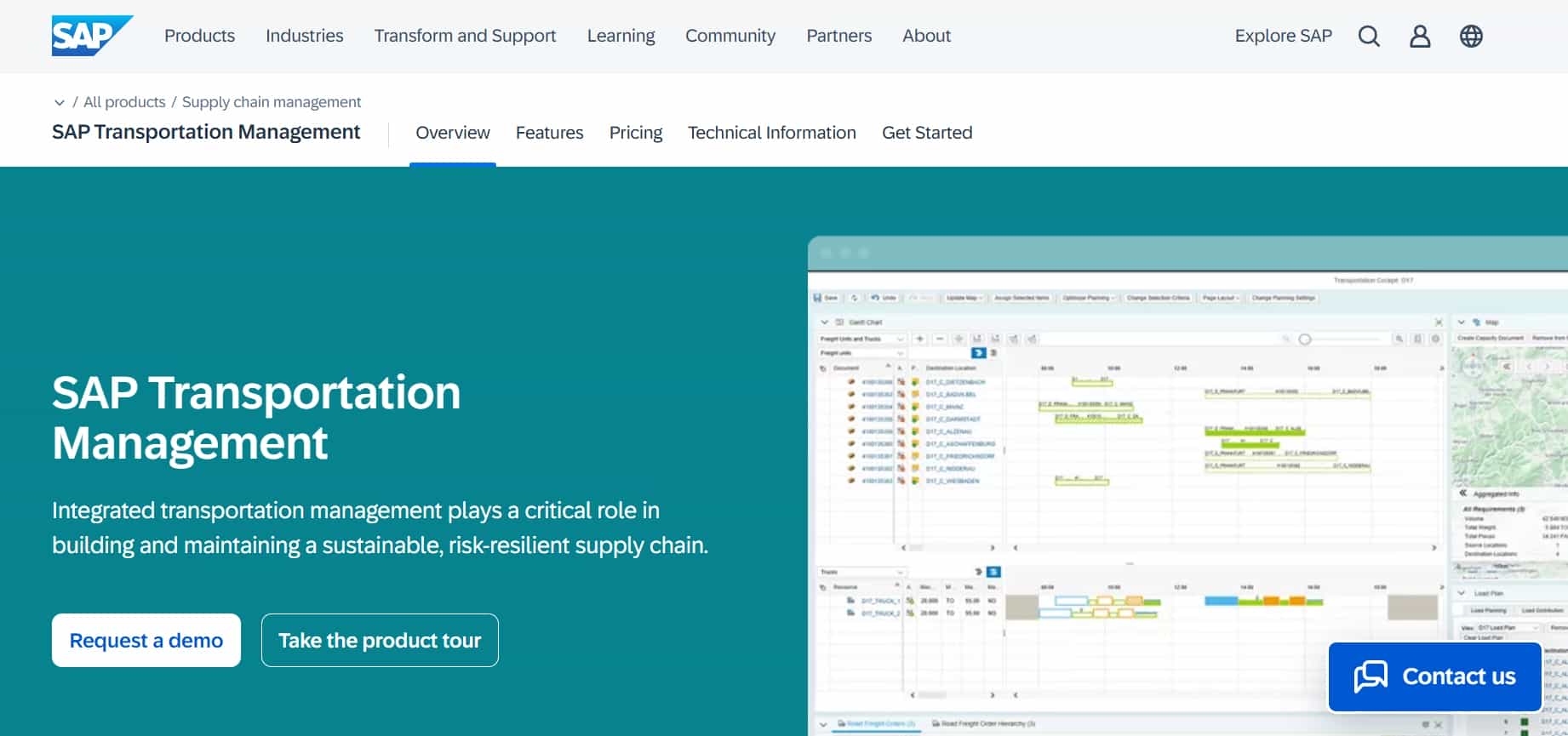Open the search icon in header
Image resolution: width=1568 pixels, height=736 pixels.
tap(1369, 36)
